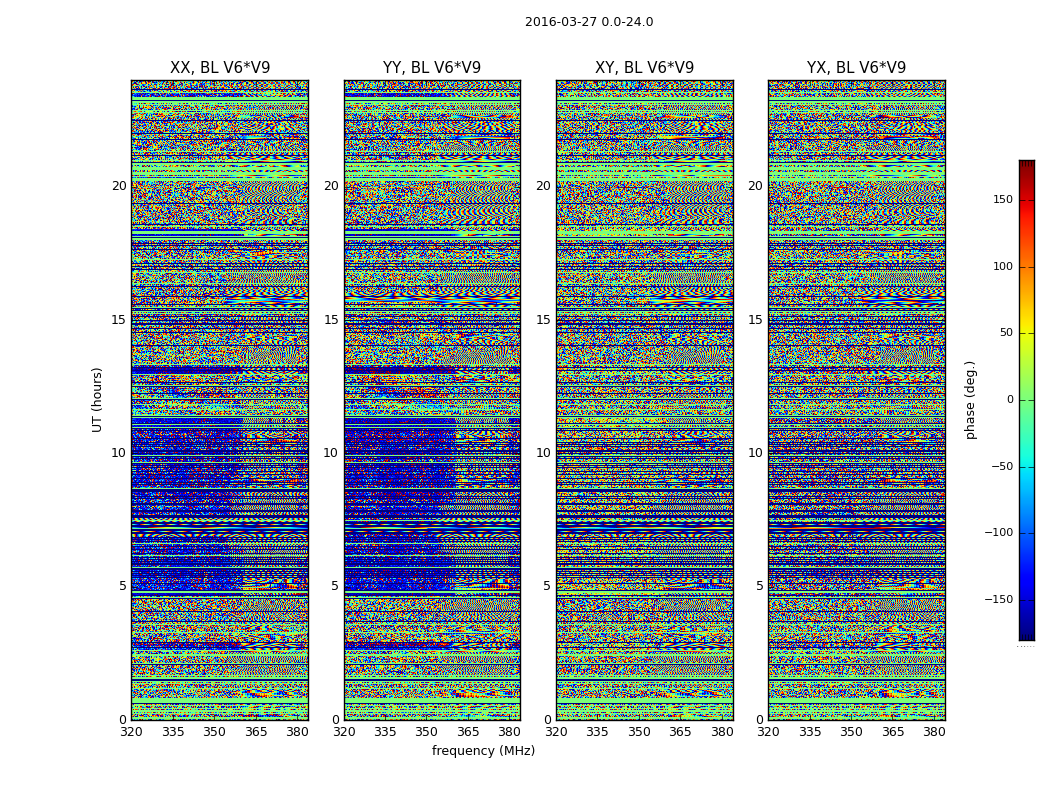Click colorbar tick label '50'
Screen dimensions: 1050x800
tap(1006, 333)
